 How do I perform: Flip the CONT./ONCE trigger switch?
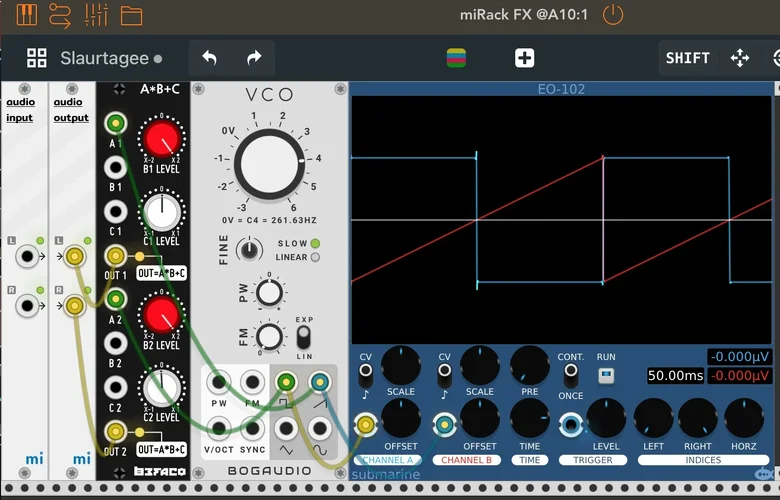click(x=571, y=374)
